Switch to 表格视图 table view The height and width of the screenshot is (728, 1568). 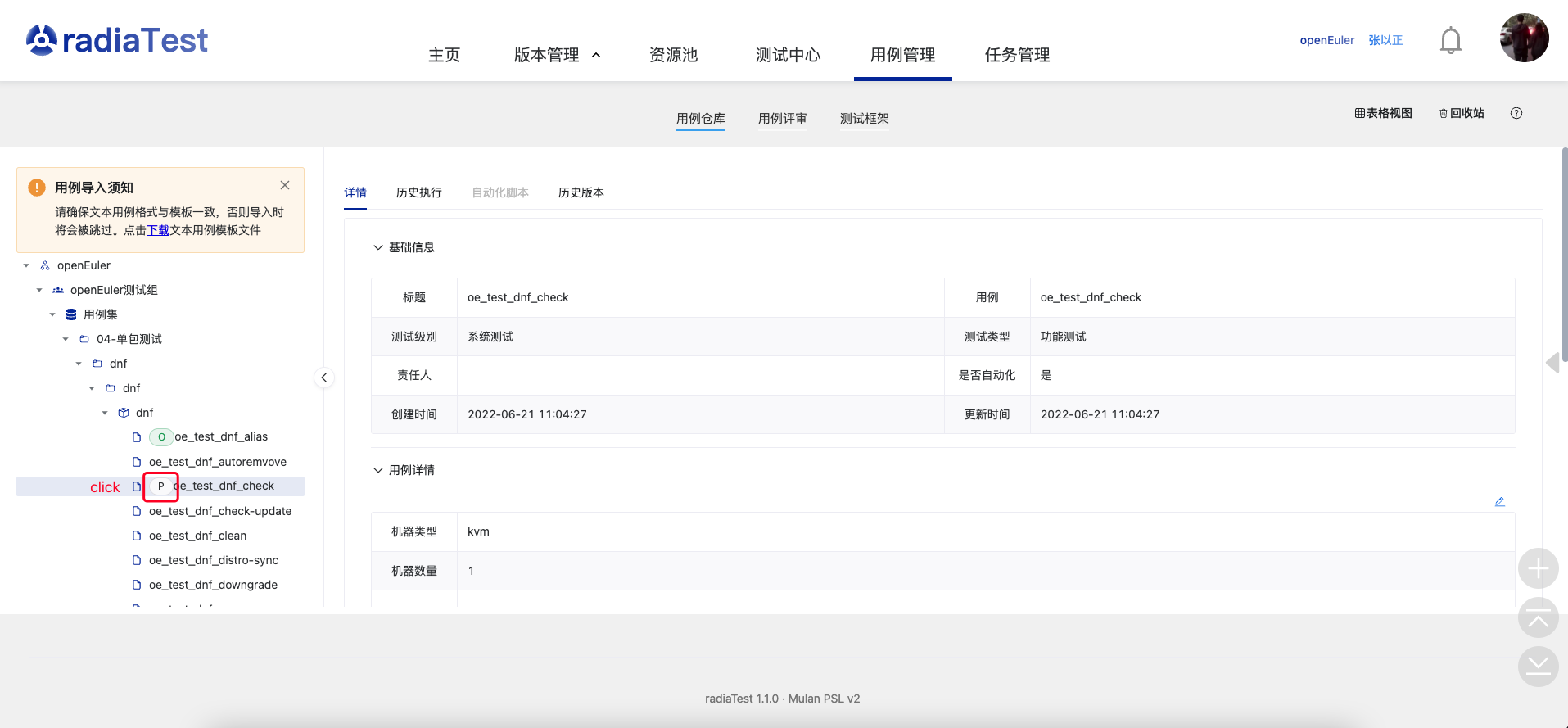coord(1383,114)
